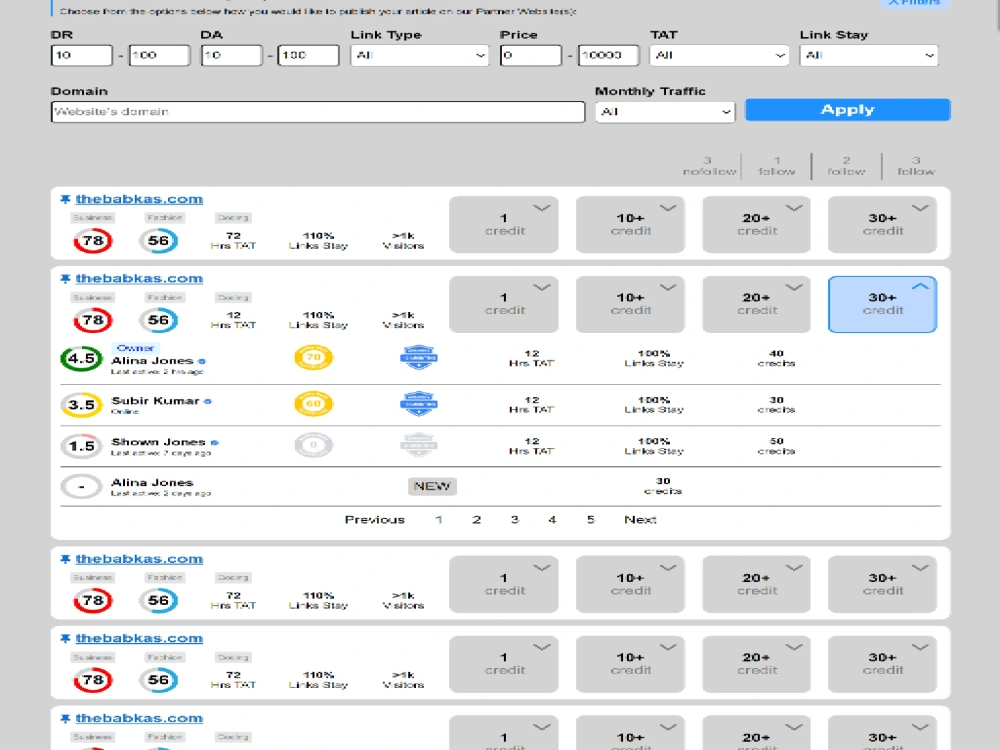Go to page 2 in pagination

tap(476, 520)
